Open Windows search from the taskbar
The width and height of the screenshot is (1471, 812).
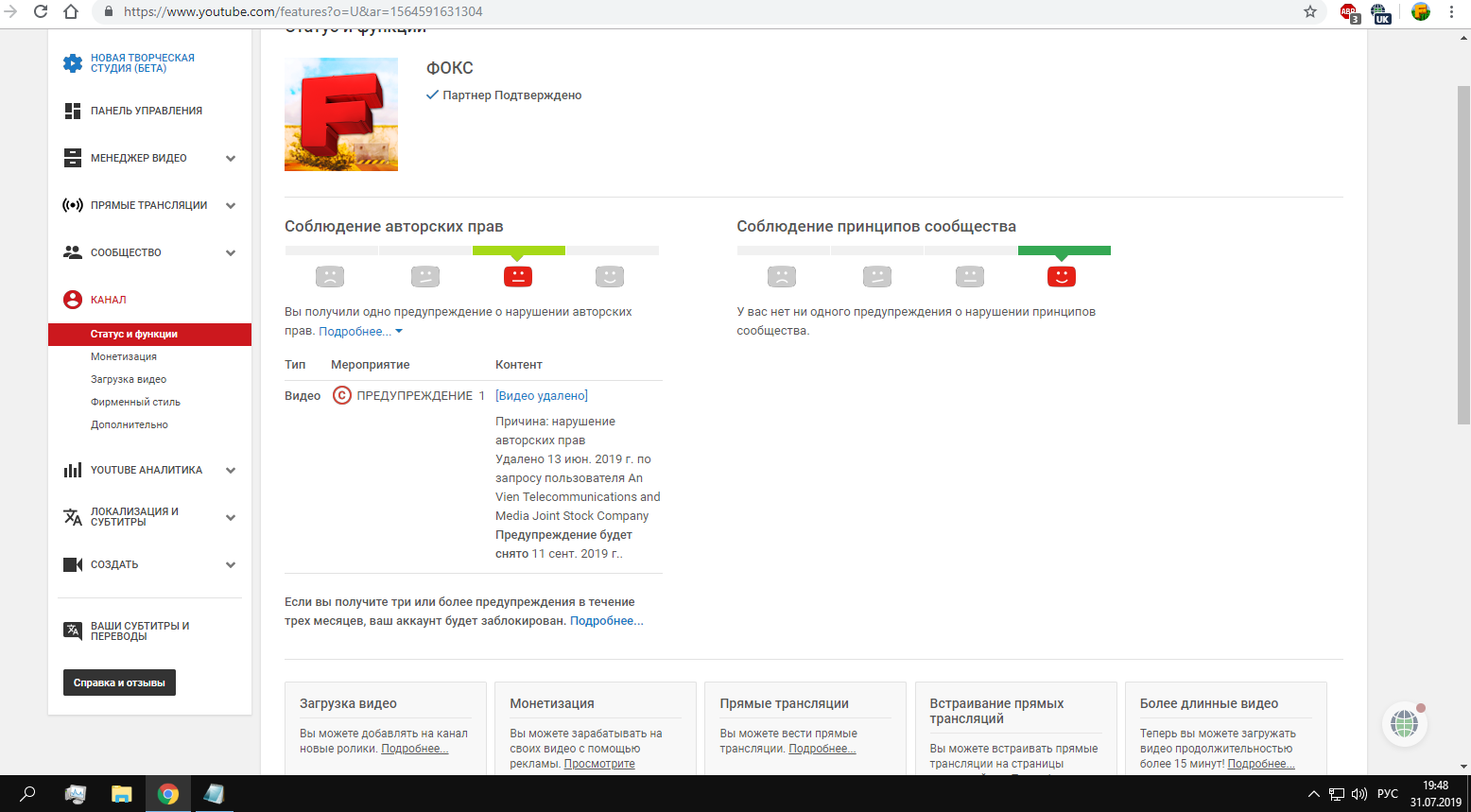coord(27,794)
